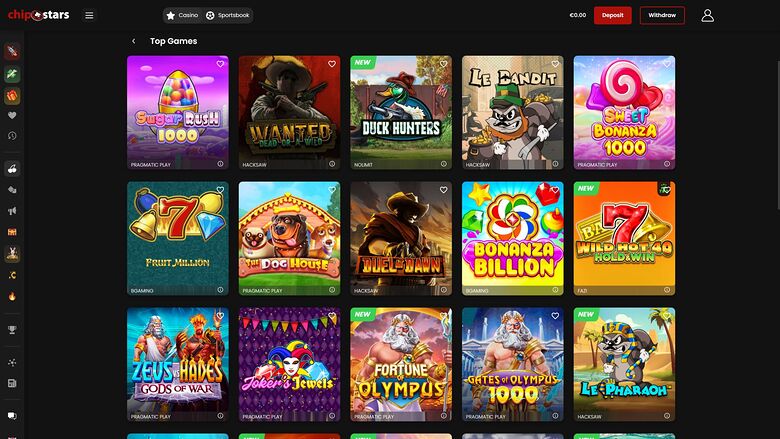This screenshot has width=780, height=439.
Task: Open the megaphone icon in the sidebar
Action: 12,211
